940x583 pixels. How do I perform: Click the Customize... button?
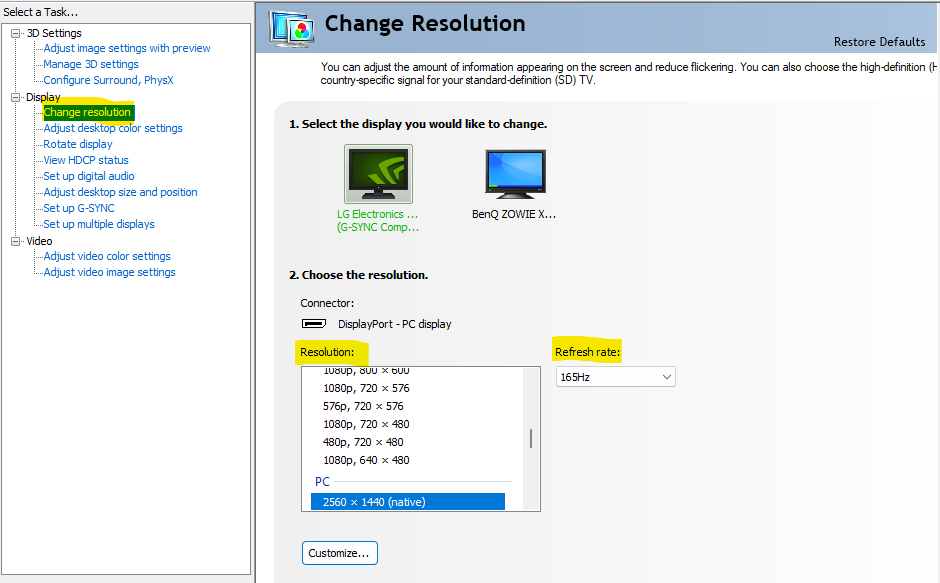point(339,553)
